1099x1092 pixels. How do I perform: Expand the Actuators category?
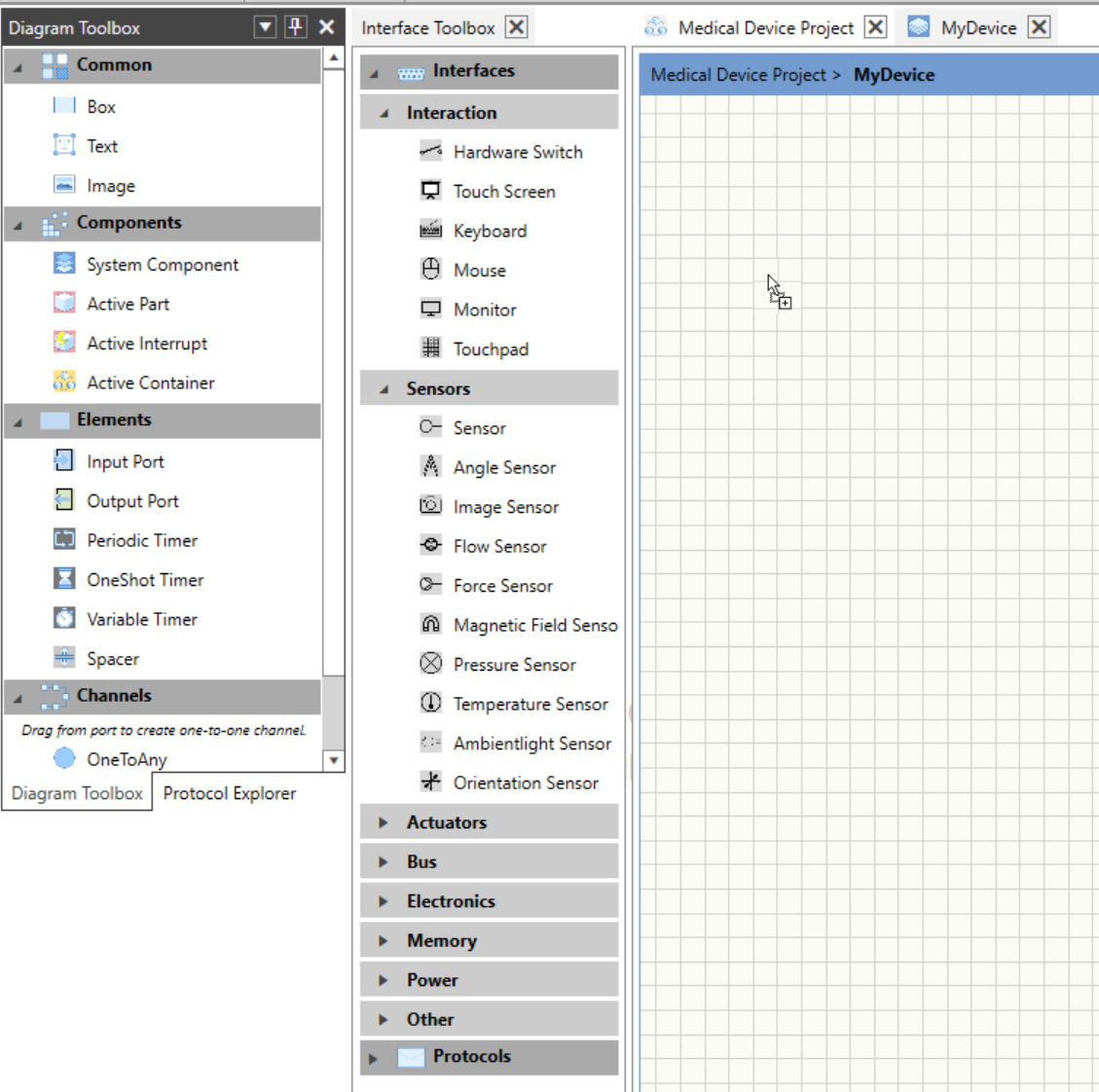383,822
